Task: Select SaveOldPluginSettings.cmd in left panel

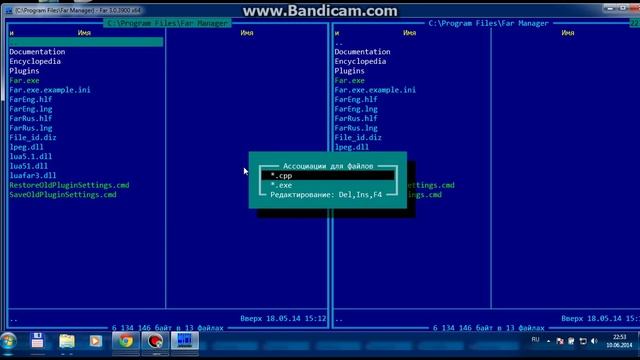Action: coord(63,195)
